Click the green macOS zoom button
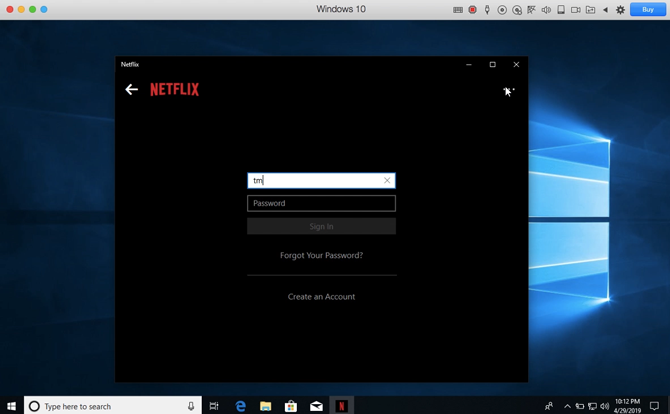 [x=32, y=9]
